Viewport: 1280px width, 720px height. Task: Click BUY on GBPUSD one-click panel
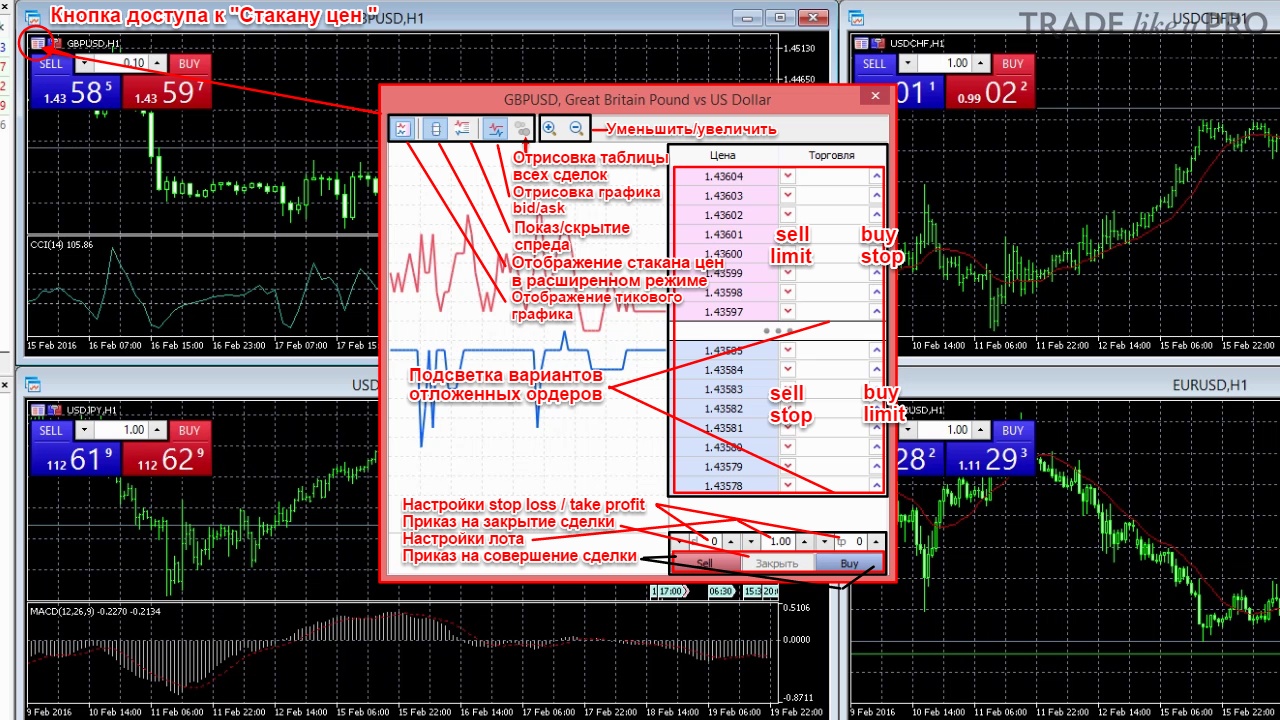189,64
